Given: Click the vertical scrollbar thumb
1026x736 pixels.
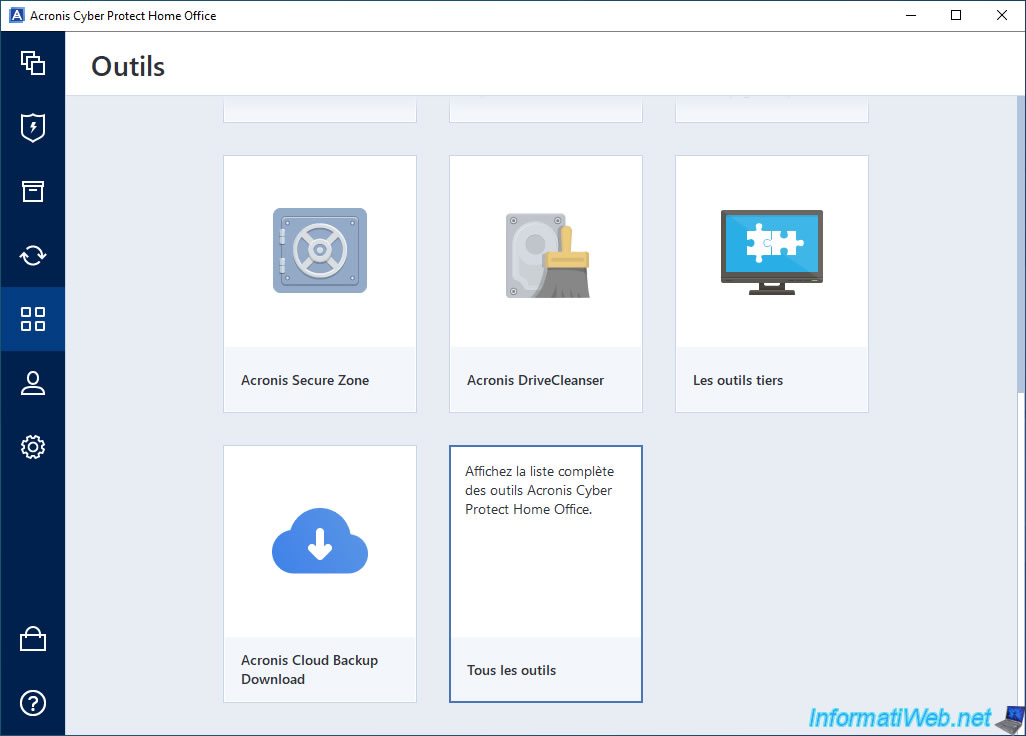Looking at the screenshot, I should (x=1021, y=245).
